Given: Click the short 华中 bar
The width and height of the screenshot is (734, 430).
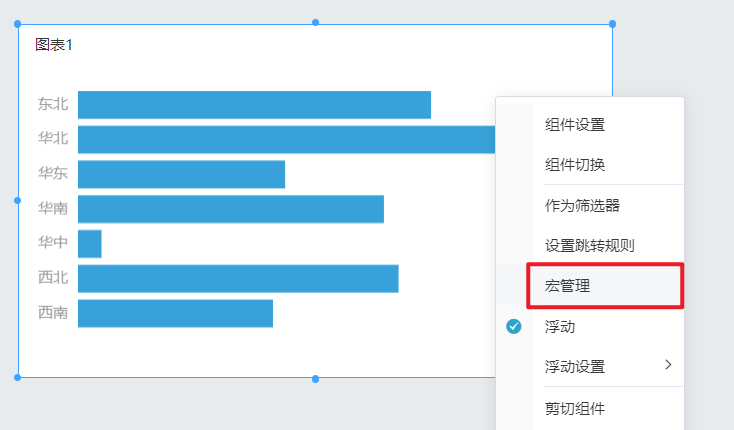Looking at the screenshot, I should [x=89, y=244].
